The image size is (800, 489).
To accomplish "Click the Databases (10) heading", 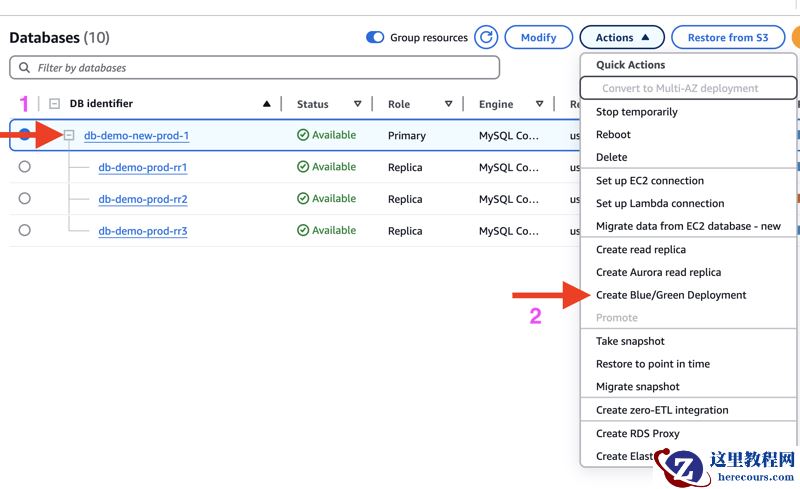I will (59, 37).
